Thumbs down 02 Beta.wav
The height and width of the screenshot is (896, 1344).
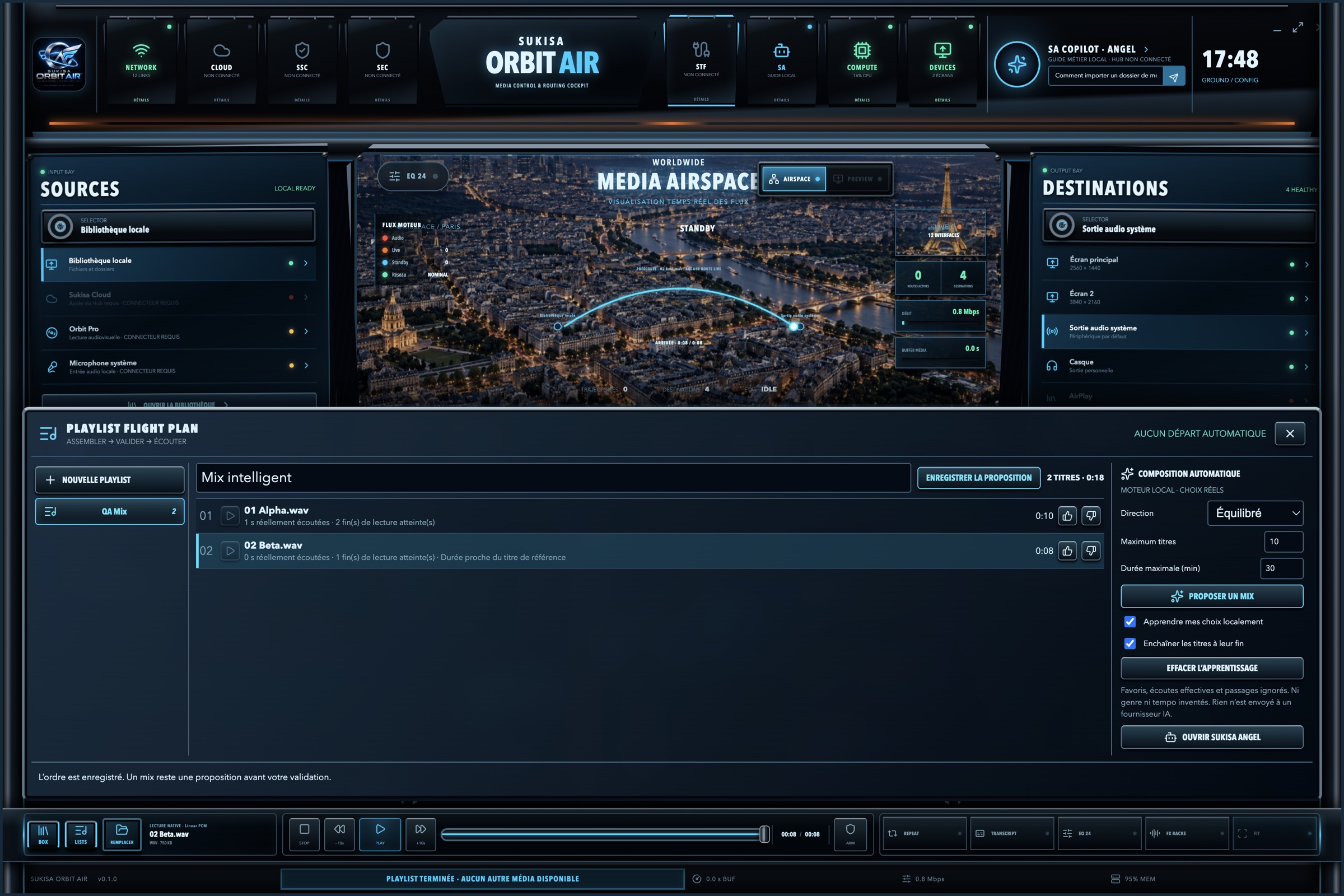[x=1091, y=551]
